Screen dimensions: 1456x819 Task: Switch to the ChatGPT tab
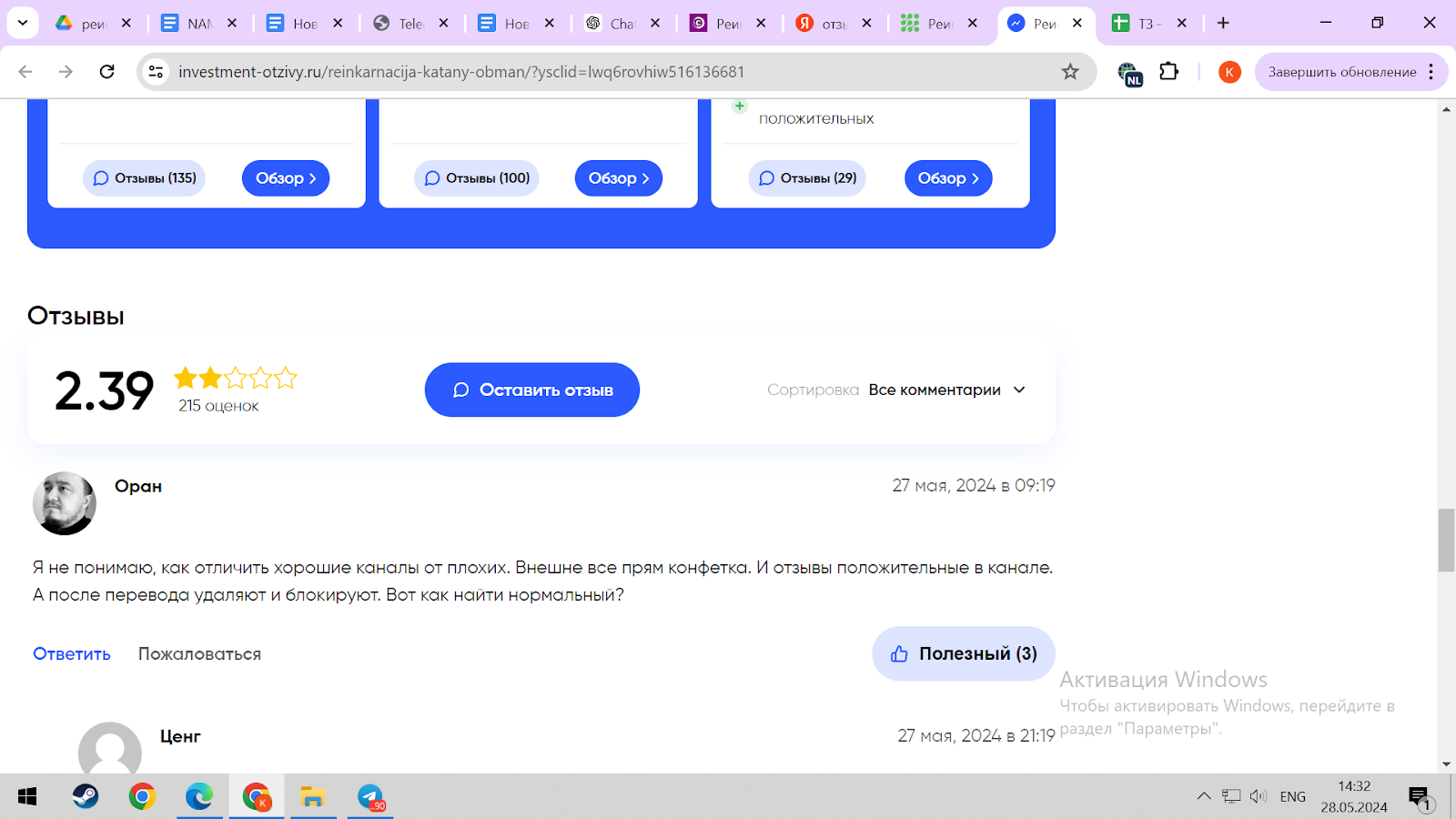pyautogui.click(x=609, y=24)
